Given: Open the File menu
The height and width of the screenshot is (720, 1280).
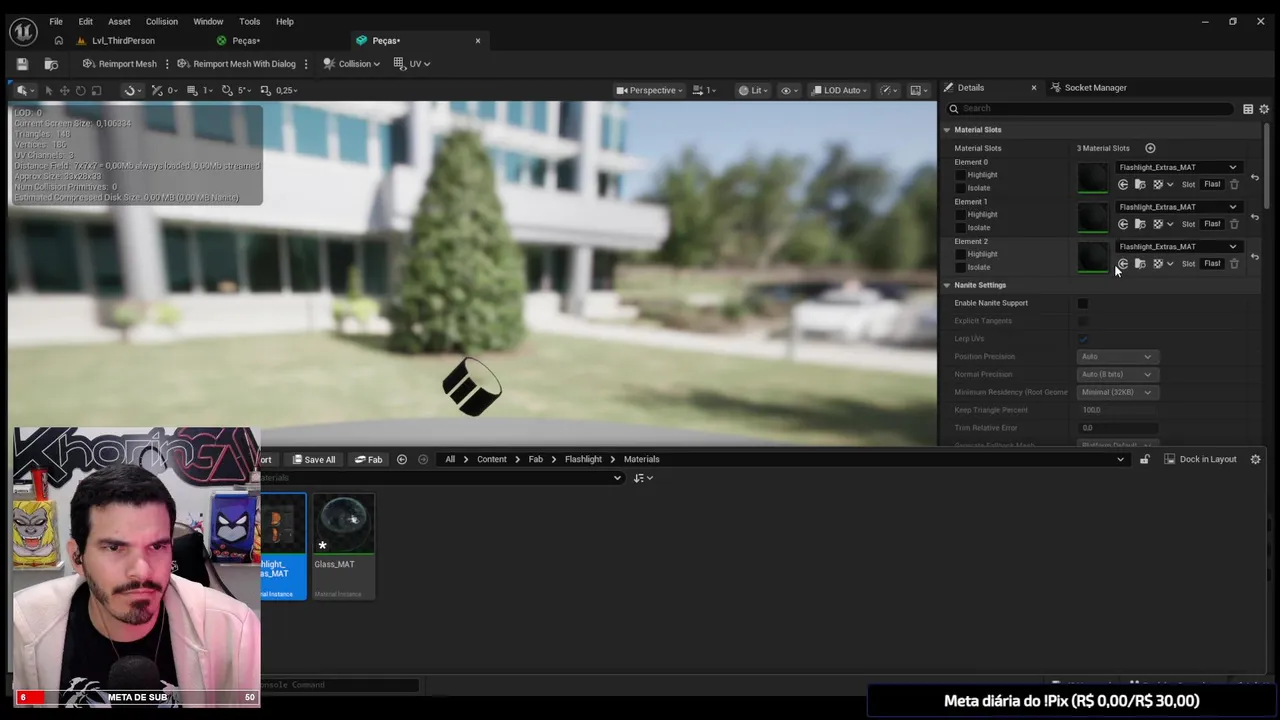Looking at the screenshot, I should 56,21.
